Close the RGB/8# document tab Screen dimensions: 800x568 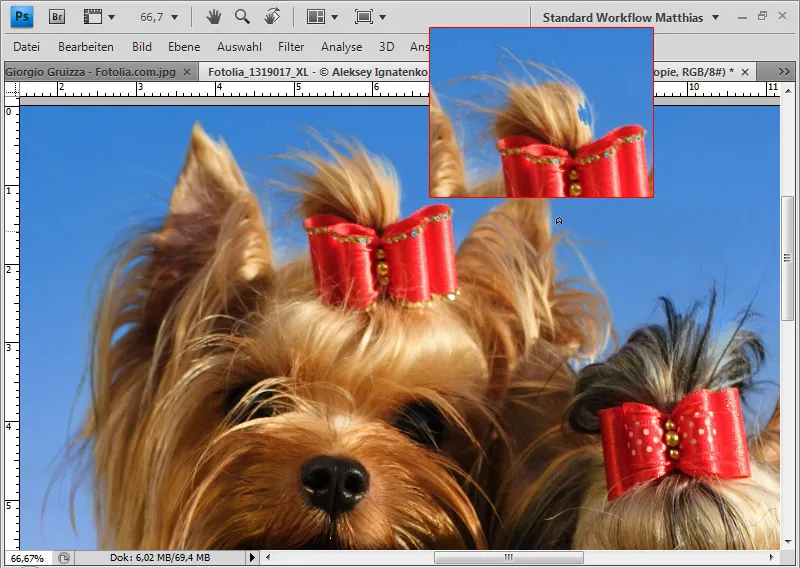tap(745, 72)
